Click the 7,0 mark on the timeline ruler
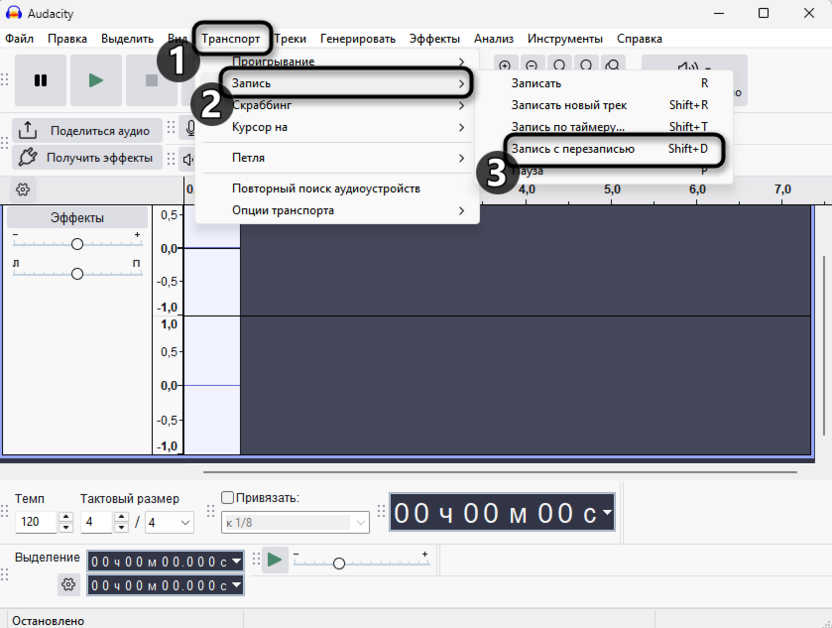The image size is (832, 628). click(x=782, y=189)
